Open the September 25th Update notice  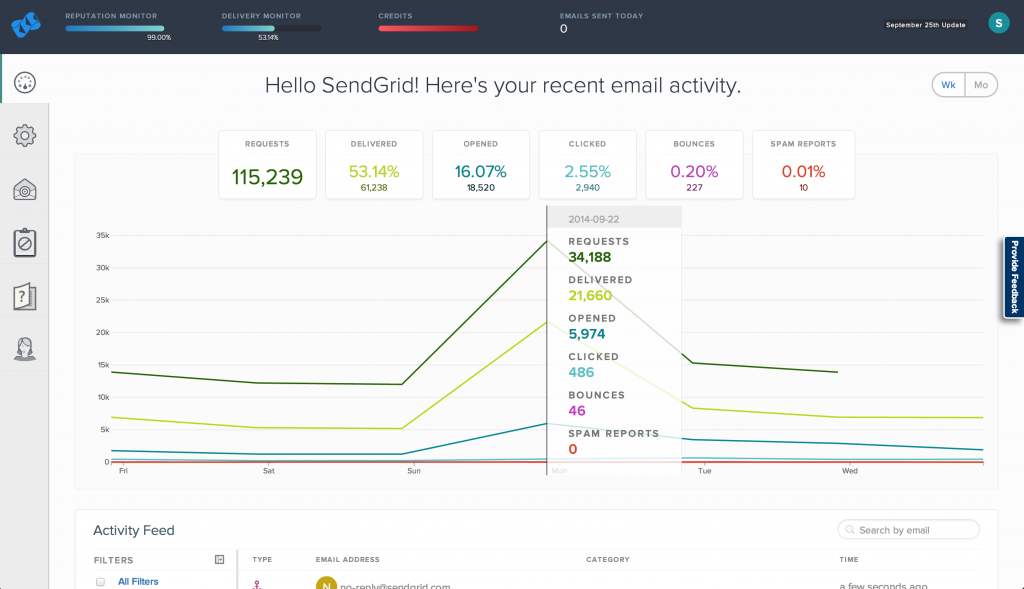coord(925,24)
